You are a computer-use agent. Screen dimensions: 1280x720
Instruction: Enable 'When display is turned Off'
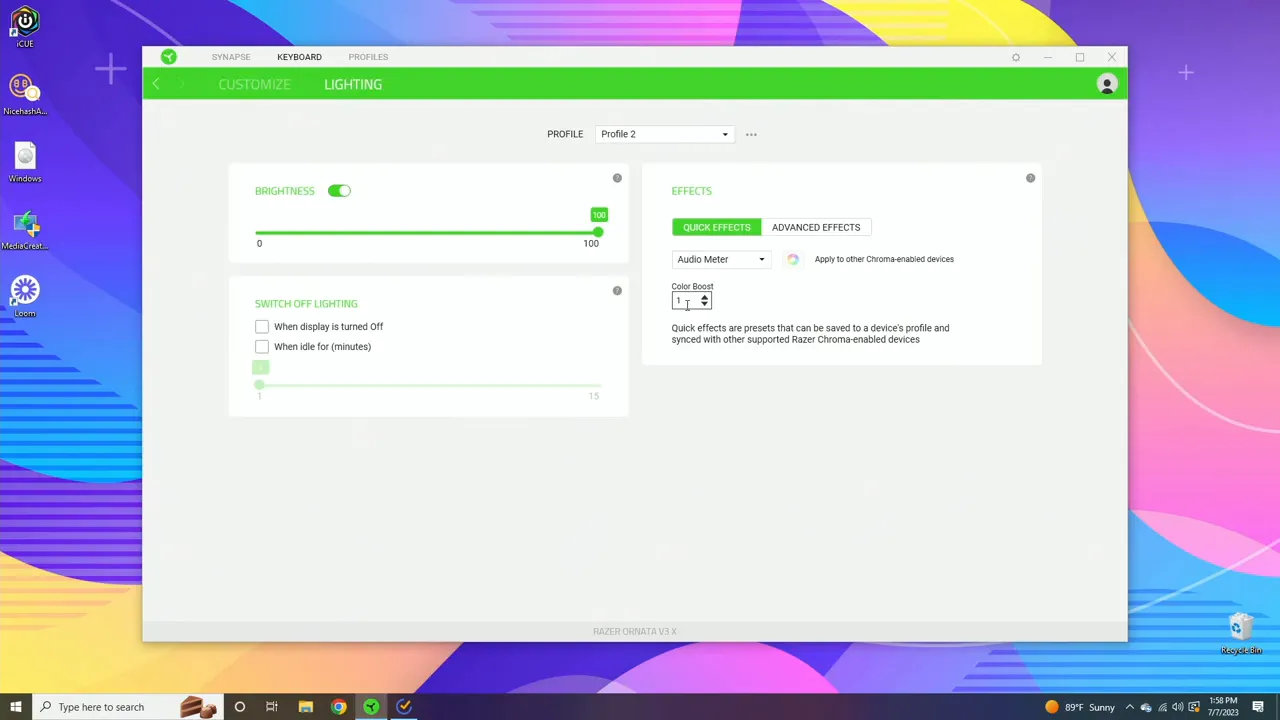pyautogui.click(x=261, y=326)
